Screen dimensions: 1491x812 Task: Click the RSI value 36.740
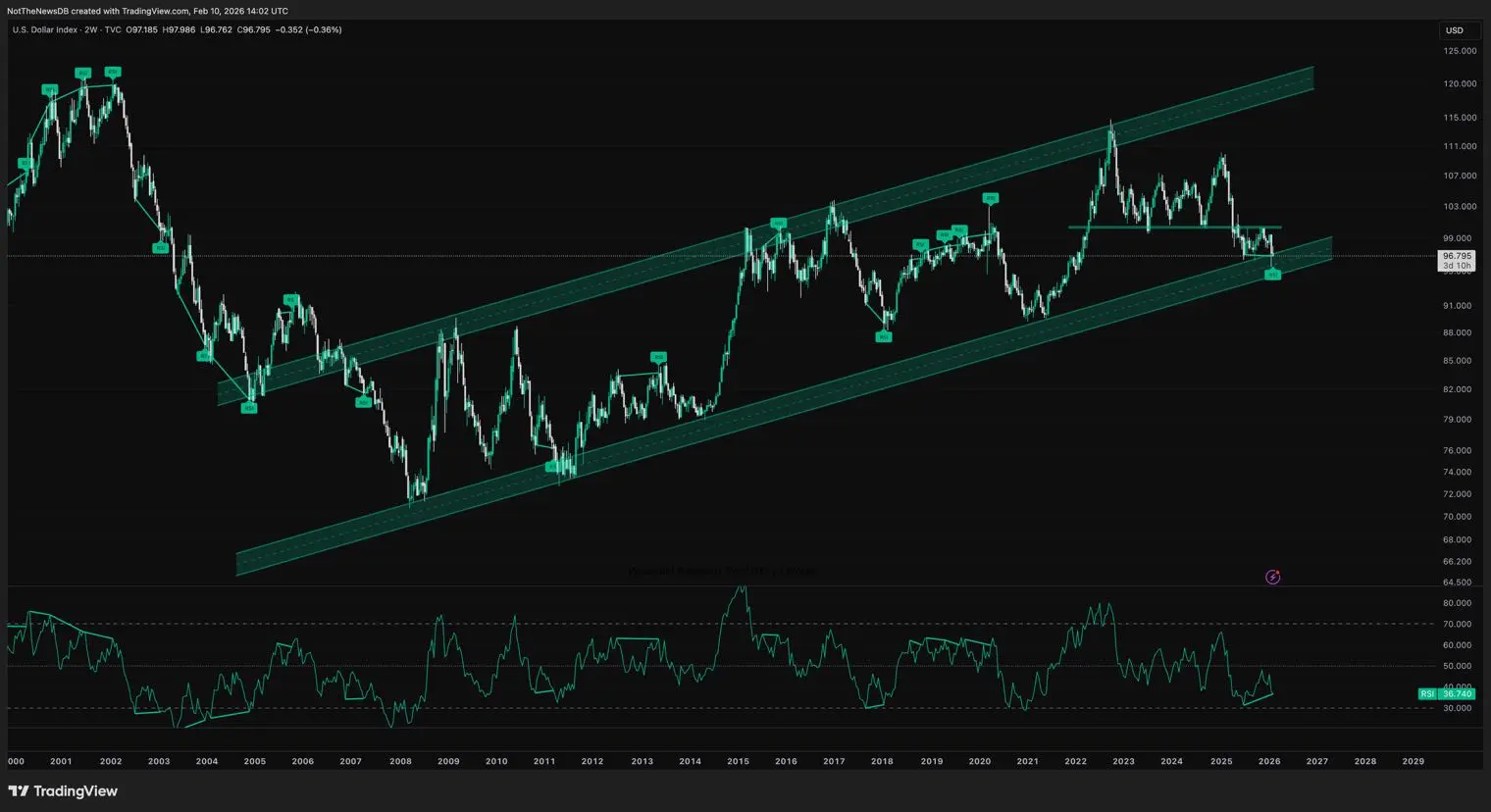(1458, 693)
